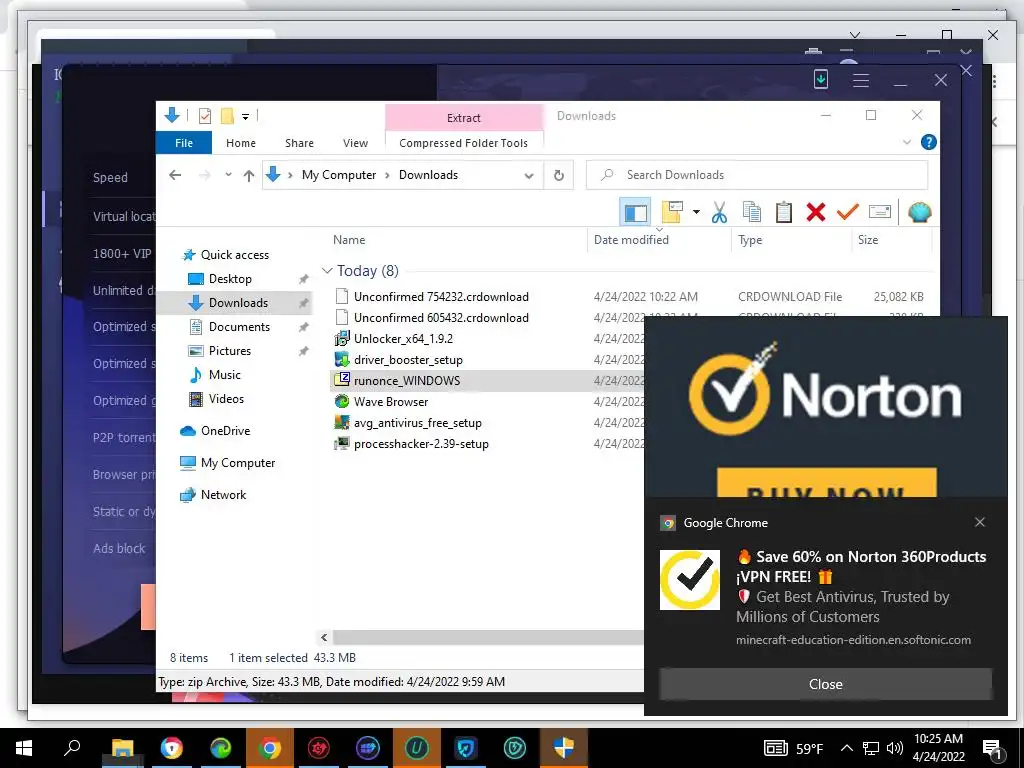
Task: Select Unconfirmed 605432.crdownload file
Action: 441,317
